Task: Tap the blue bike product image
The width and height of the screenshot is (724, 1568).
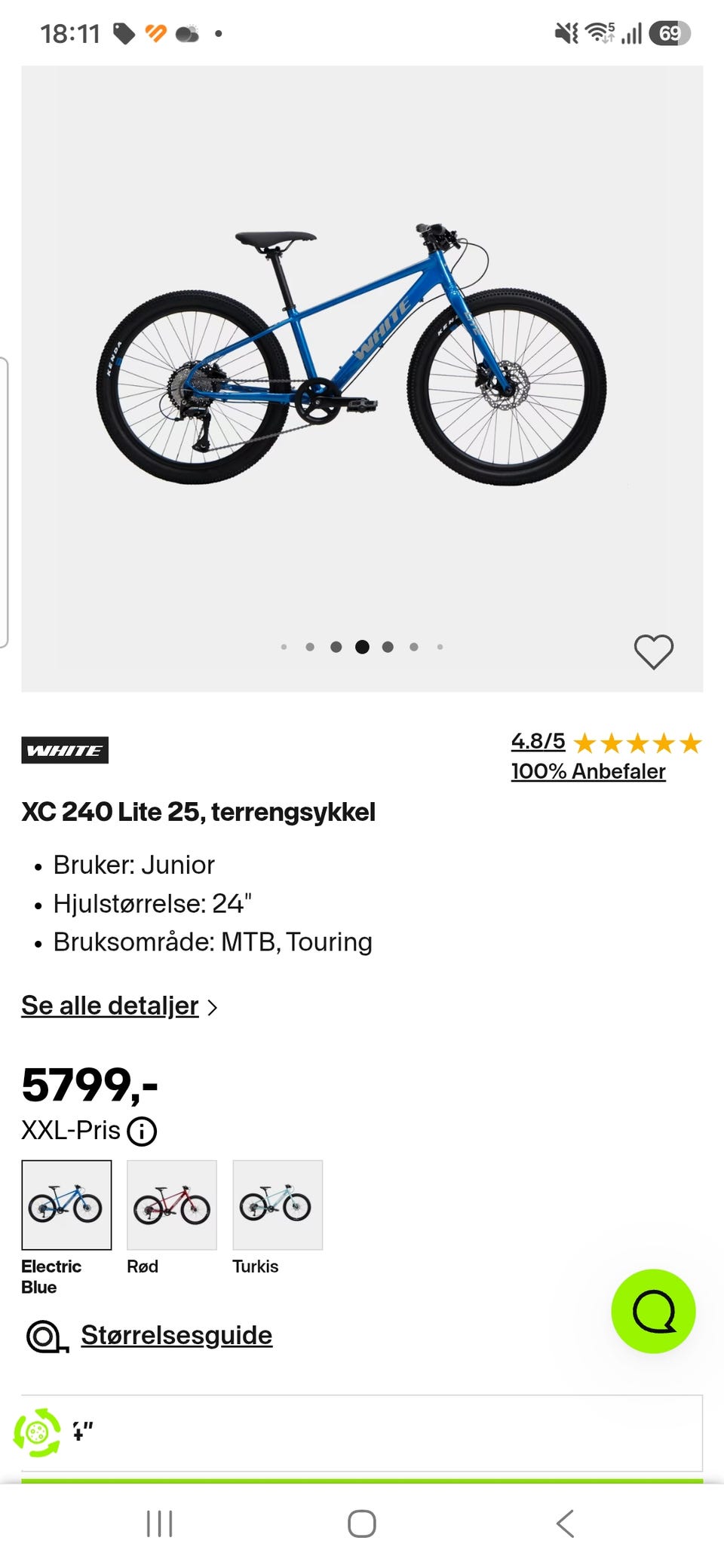Action: point(351,354)
